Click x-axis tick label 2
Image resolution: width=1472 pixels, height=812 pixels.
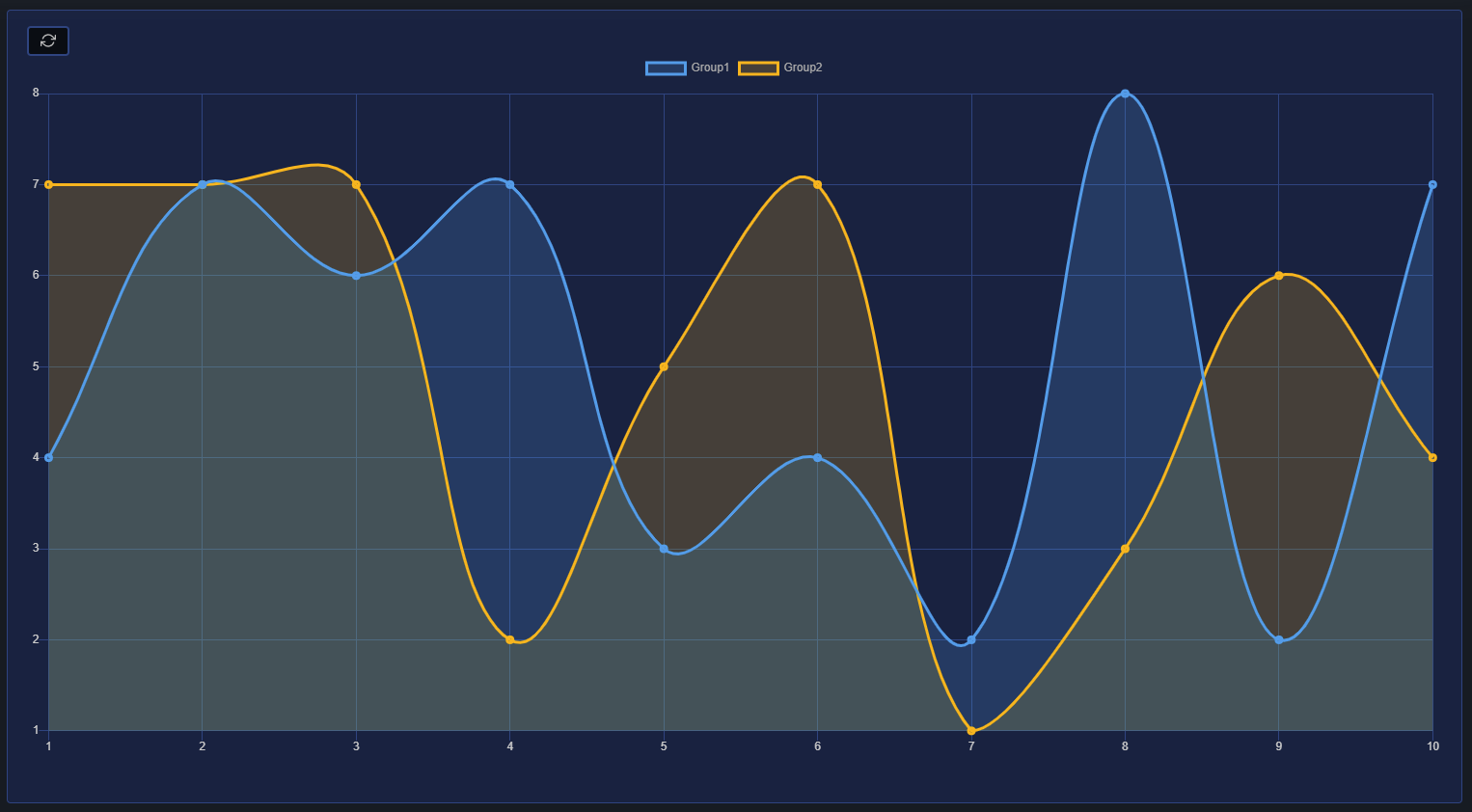(x=203, y=746)
